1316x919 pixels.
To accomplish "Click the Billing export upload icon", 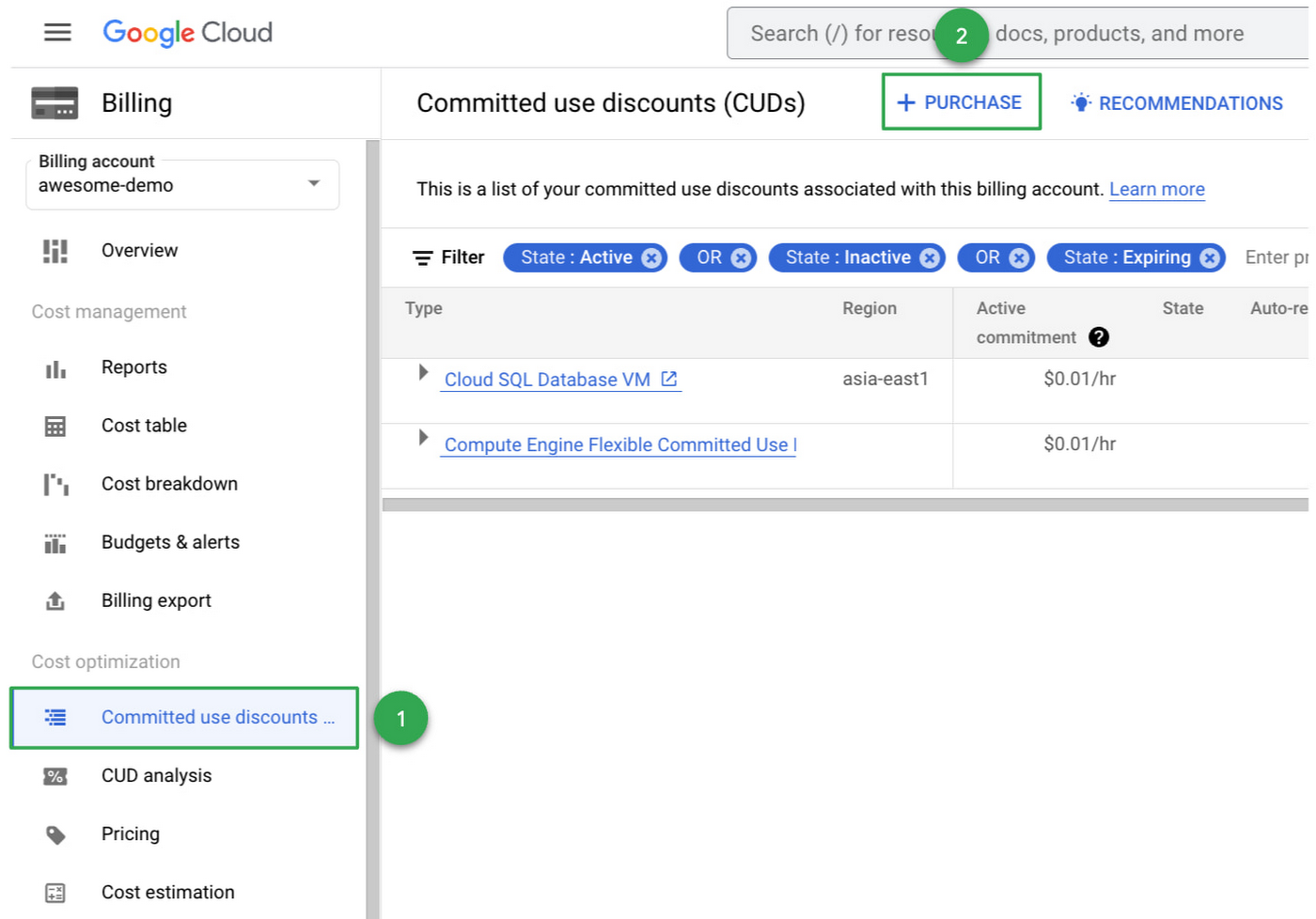I will coord(55,601).
